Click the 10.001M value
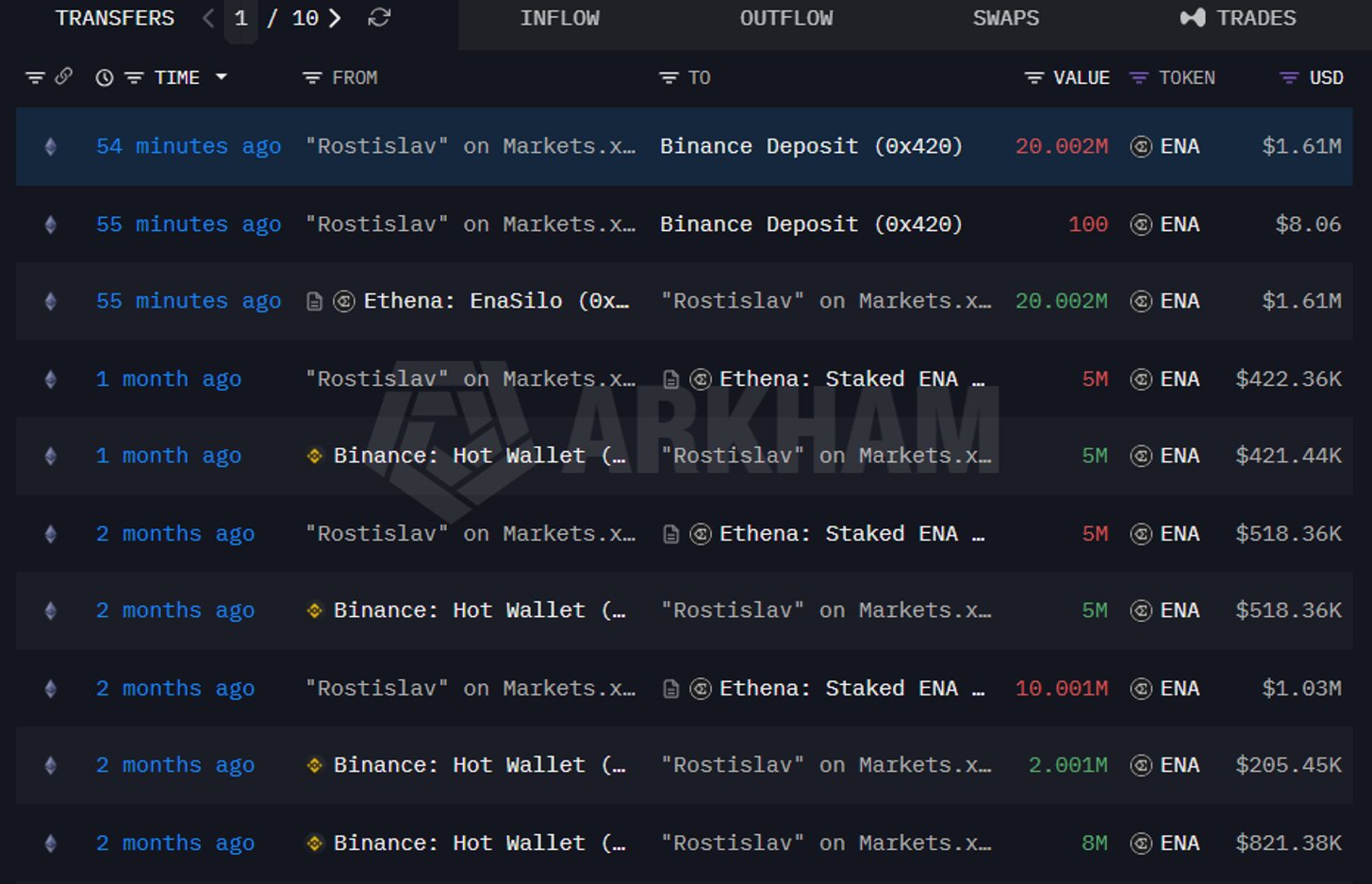1372x884 pixels. pyautogui.click(x=1062, y=689)
